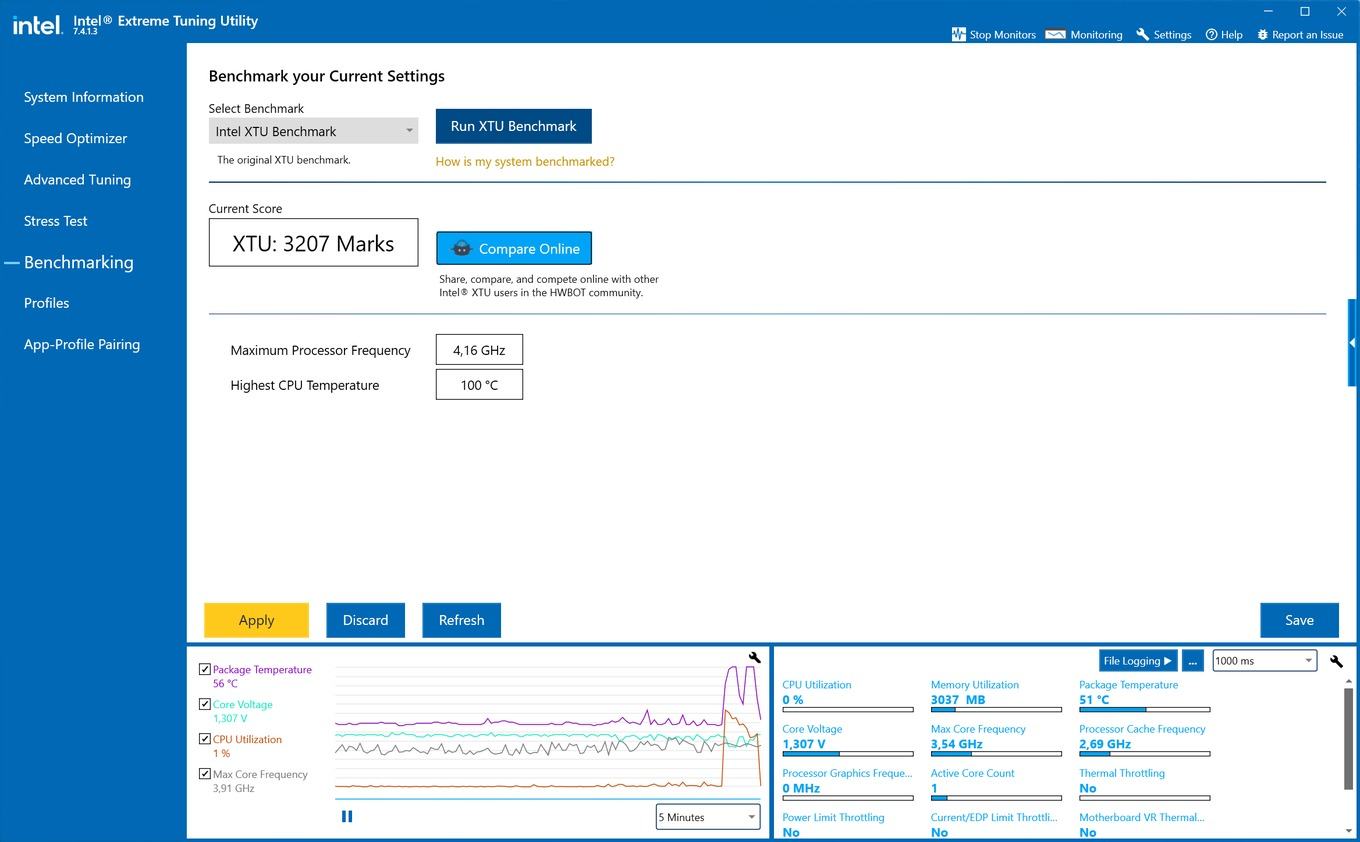
Task: Click the Memory Utilization monitor bar
Action: pos(996,710)
